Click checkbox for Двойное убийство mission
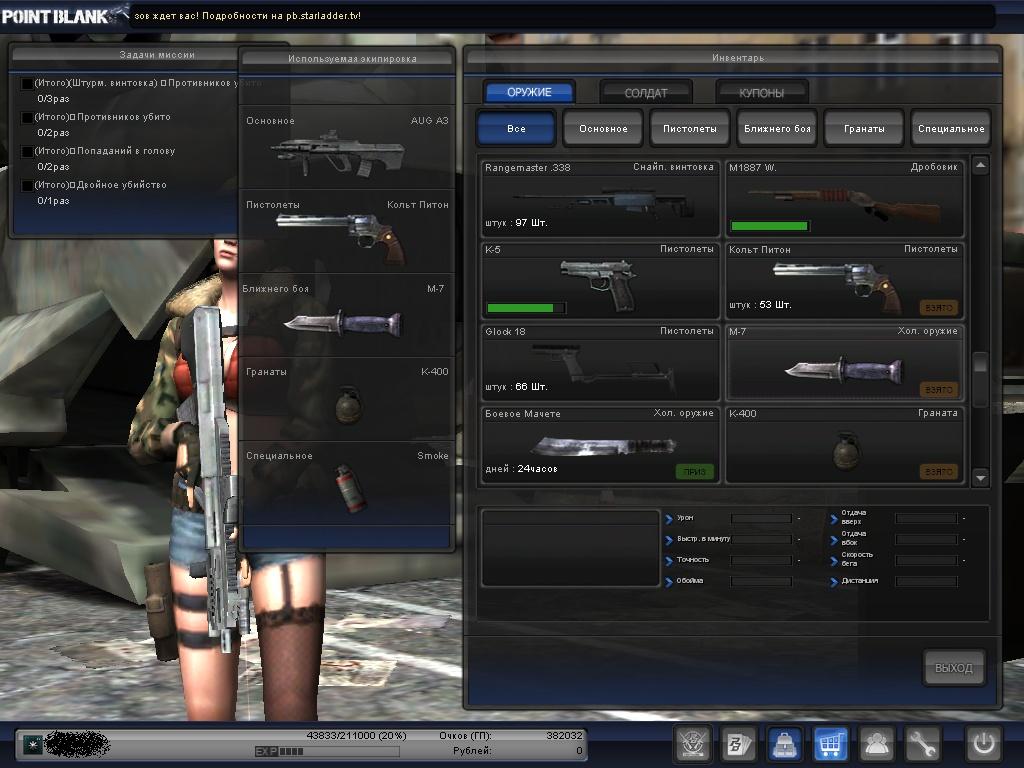1024x768 pixels. [27, 185]
